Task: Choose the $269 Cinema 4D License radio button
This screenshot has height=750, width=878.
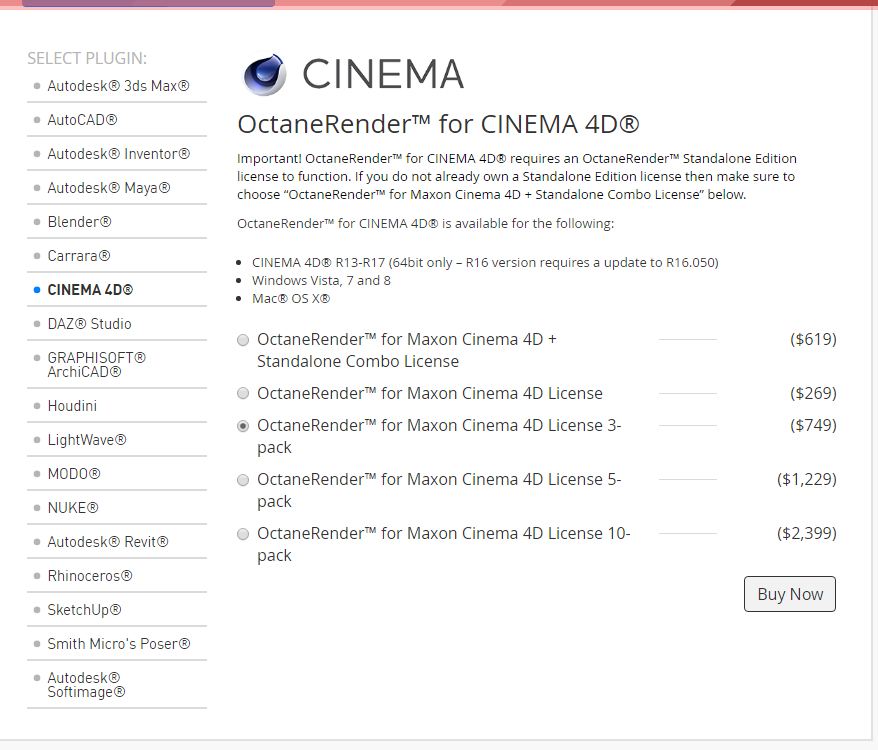Action: click(243, 393)
